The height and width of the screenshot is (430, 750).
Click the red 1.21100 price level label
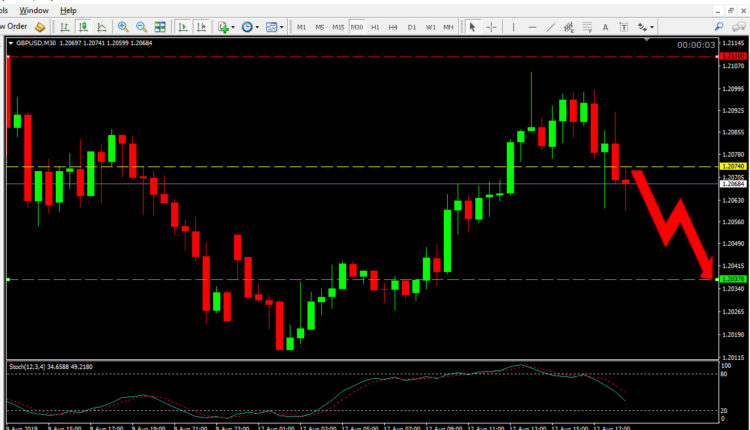(733, 56)
